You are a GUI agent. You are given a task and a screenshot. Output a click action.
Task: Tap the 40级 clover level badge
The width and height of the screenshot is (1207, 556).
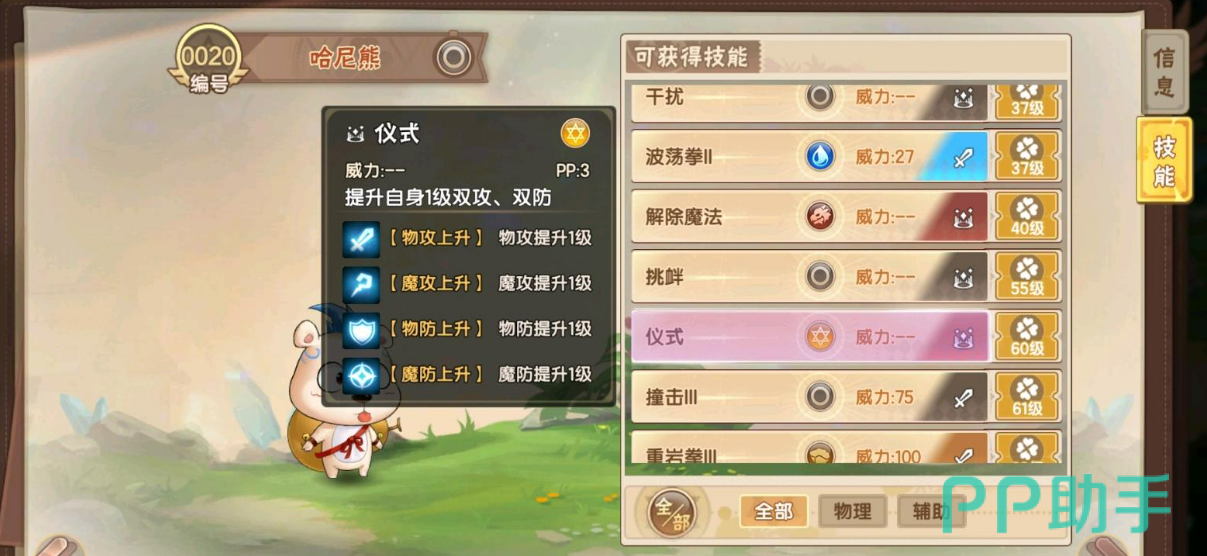click(x=1026, y=217)
